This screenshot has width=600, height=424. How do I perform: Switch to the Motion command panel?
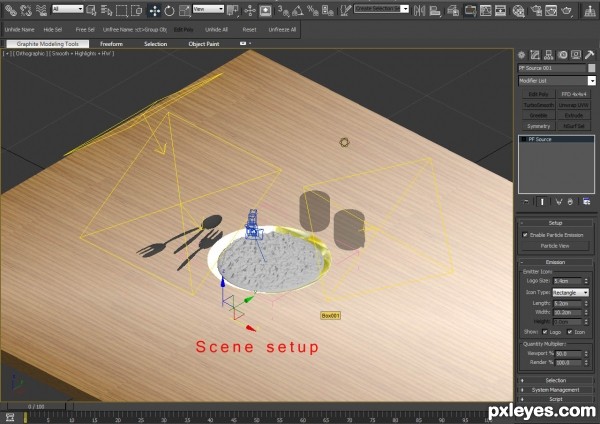coord(562,55)
